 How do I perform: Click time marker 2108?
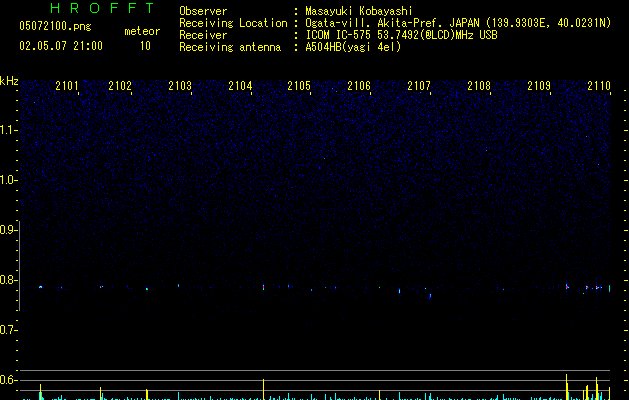point(479,86)
